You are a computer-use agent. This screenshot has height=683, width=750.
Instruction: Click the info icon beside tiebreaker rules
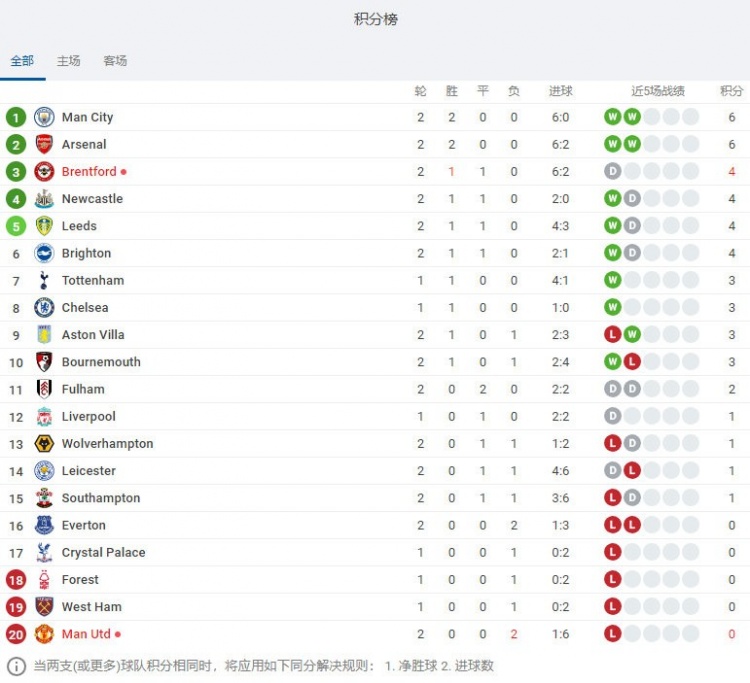click(16, 666)
